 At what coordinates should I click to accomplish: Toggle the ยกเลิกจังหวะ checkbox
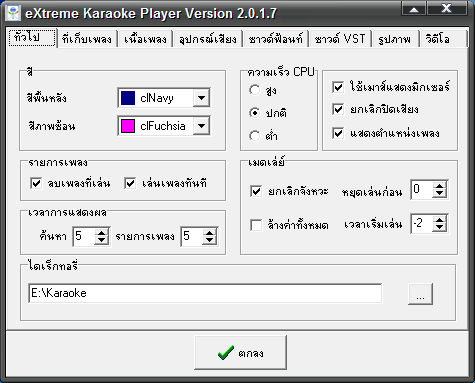(x=256, y=191)
